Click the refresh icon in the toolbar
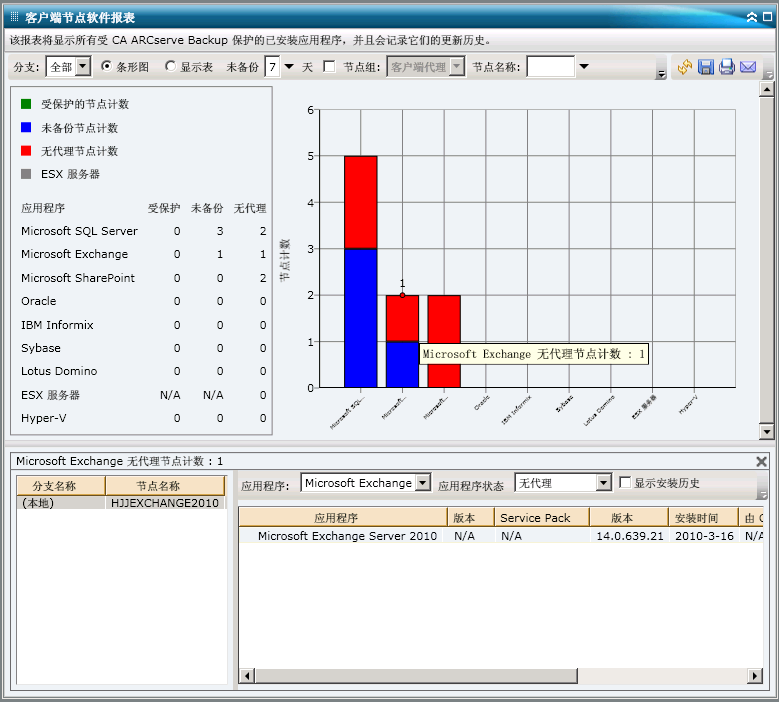 click(685, 67)
